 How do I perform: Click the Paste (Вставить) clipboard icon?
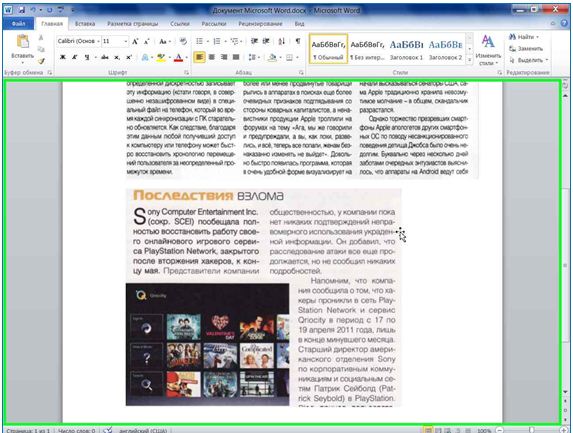pos(23,41)
